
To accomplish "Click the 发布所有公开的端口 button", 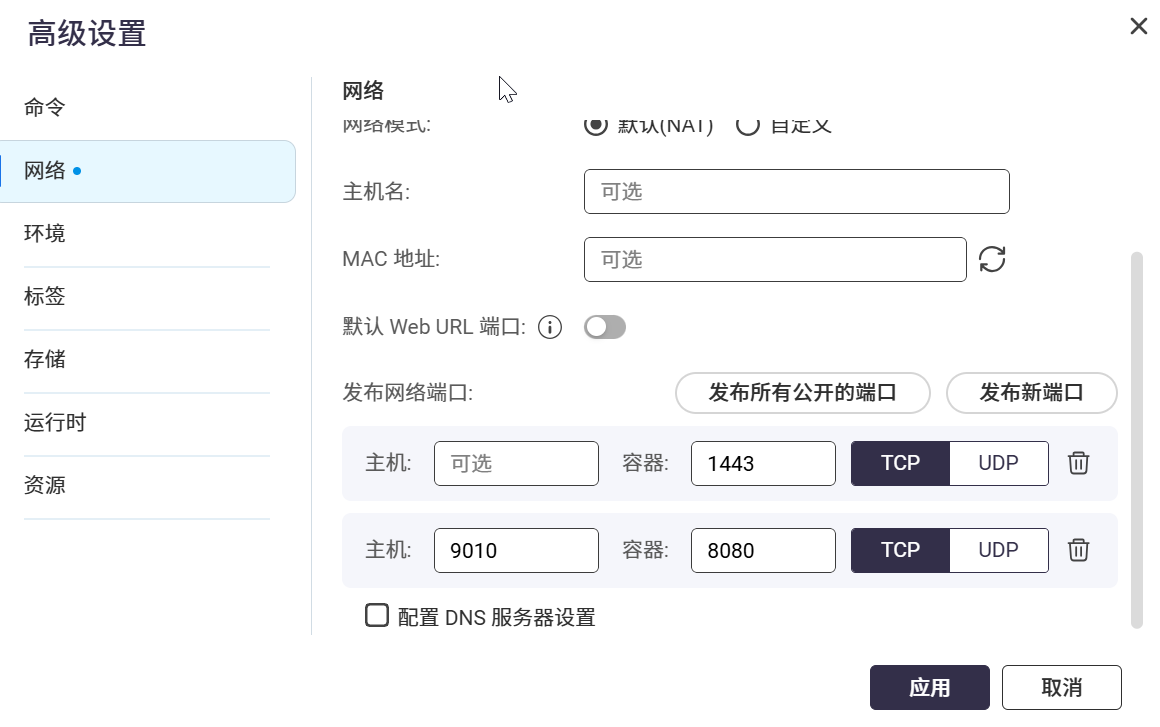I will pyautogui.click(x=802, y=393).
